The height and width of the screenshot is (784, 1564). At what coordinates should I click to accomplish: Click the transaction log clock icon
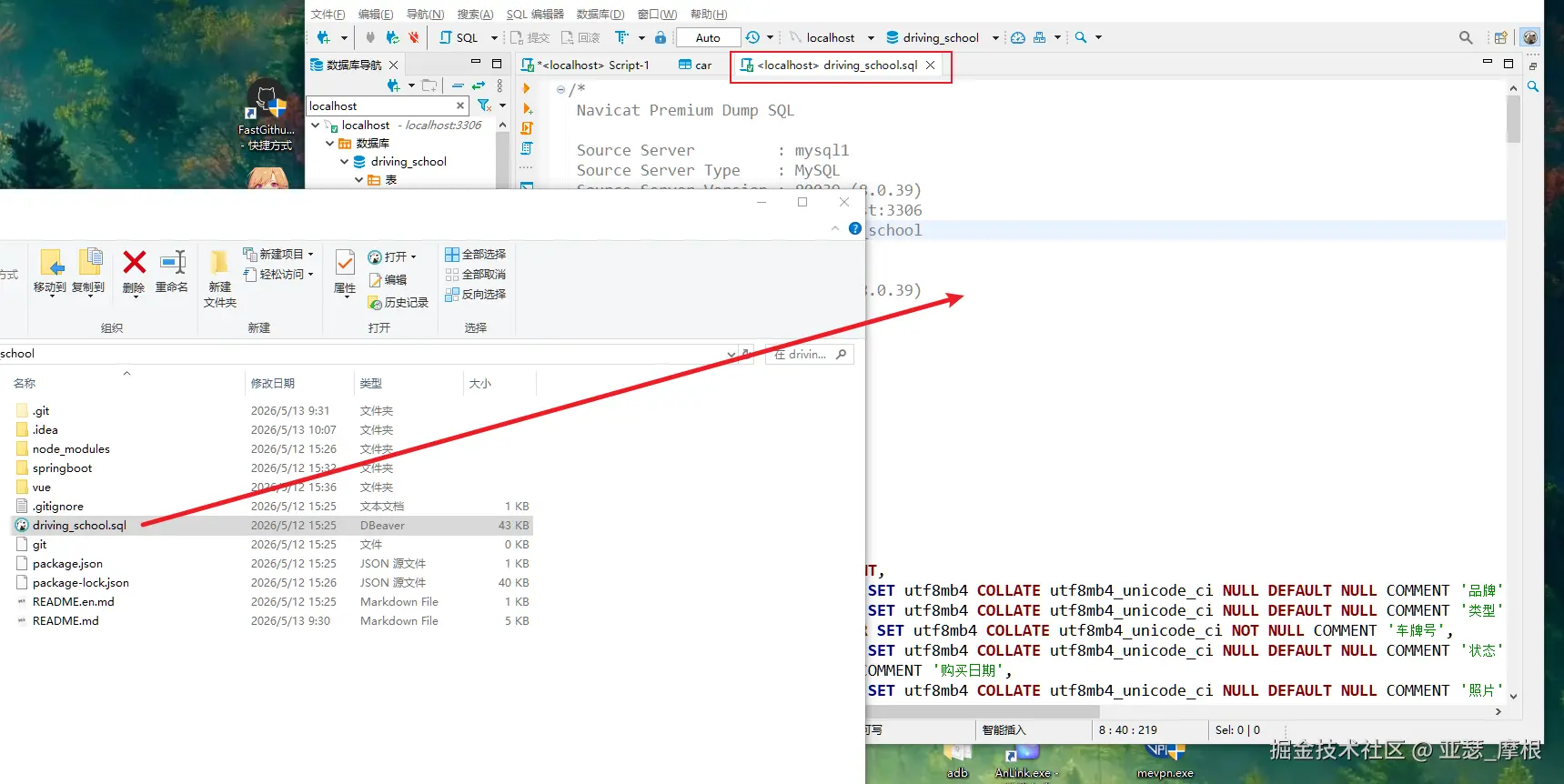752,37
